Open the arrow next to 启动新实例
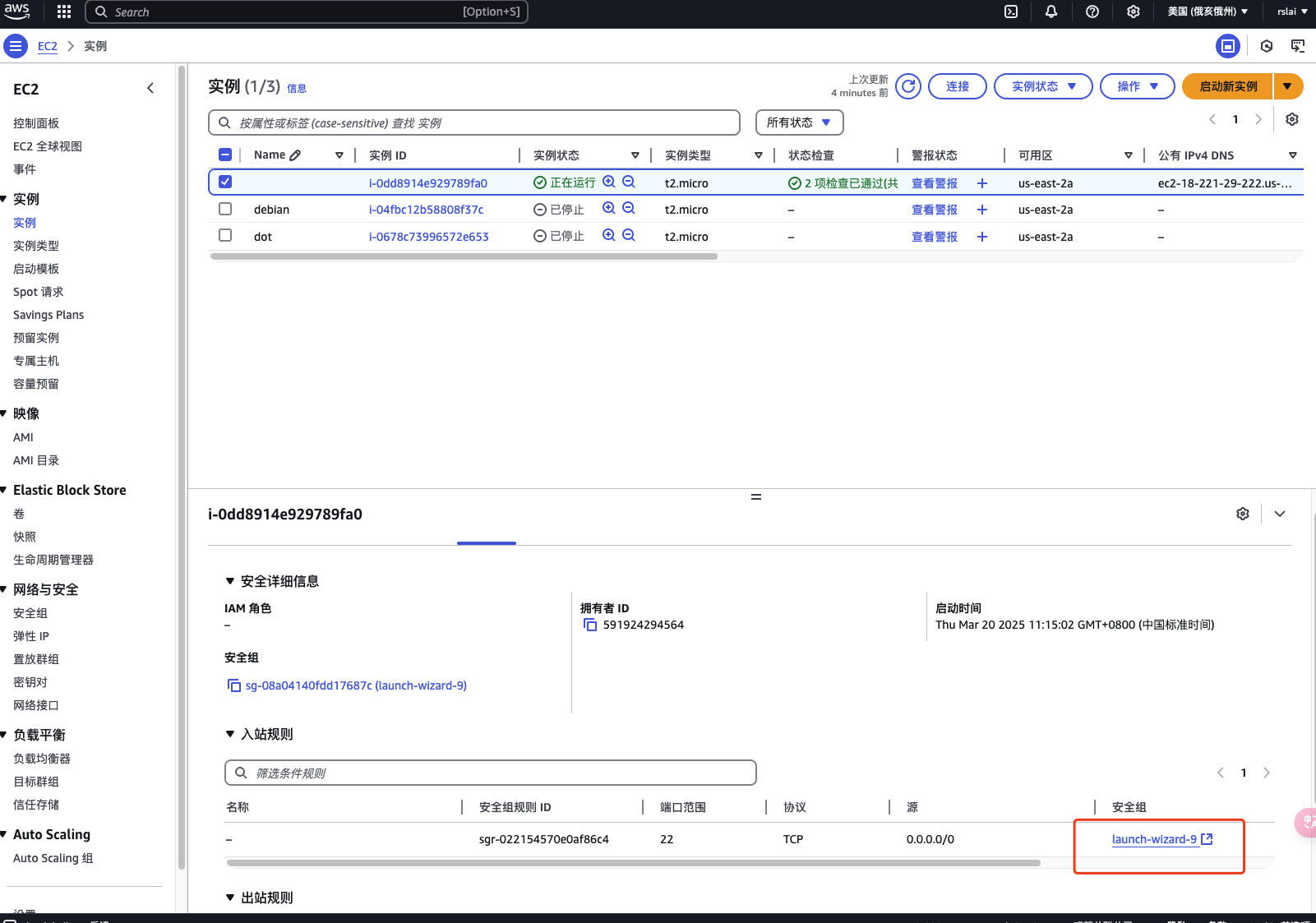 1287,86
